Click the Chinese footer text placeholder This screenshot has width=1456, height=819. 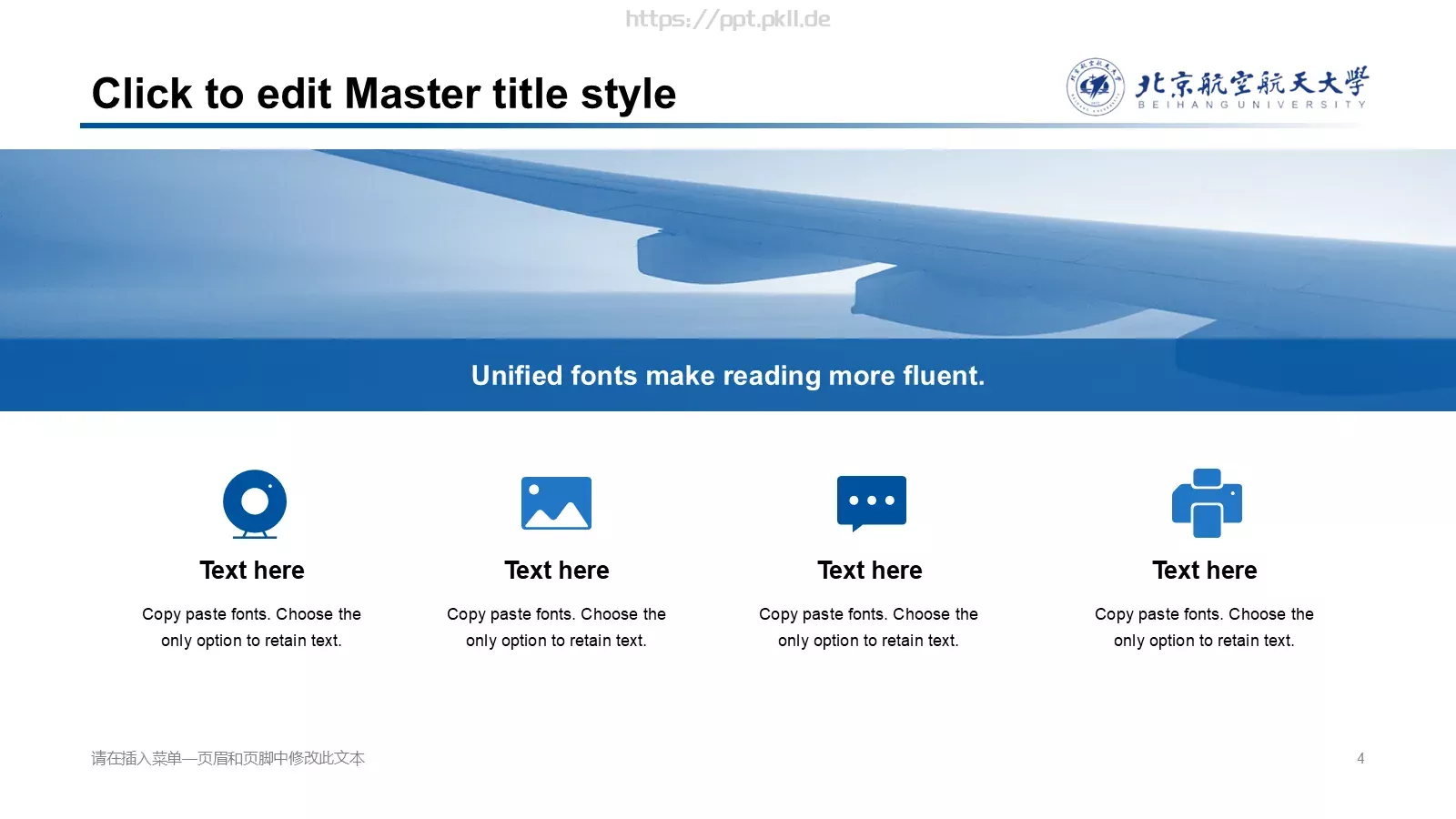(x=227, y=758)
